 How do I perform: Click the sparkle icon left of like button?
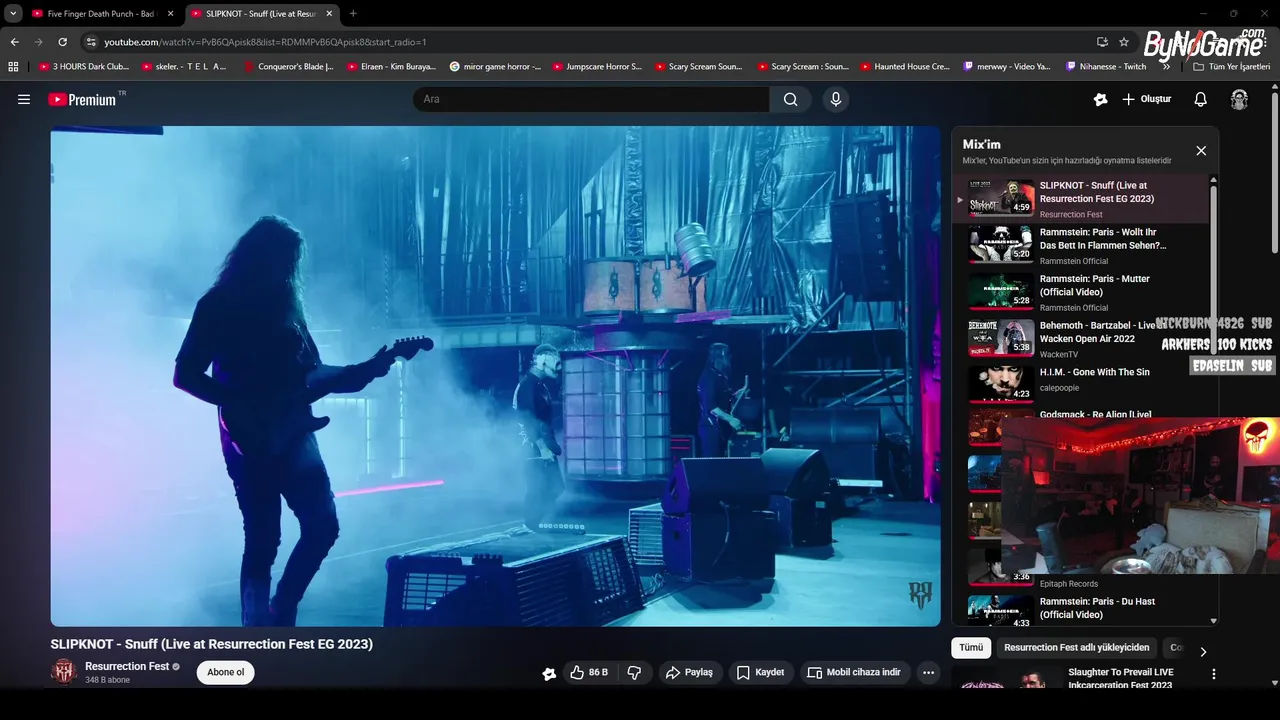pyautogui.click(x=549, y=673)
